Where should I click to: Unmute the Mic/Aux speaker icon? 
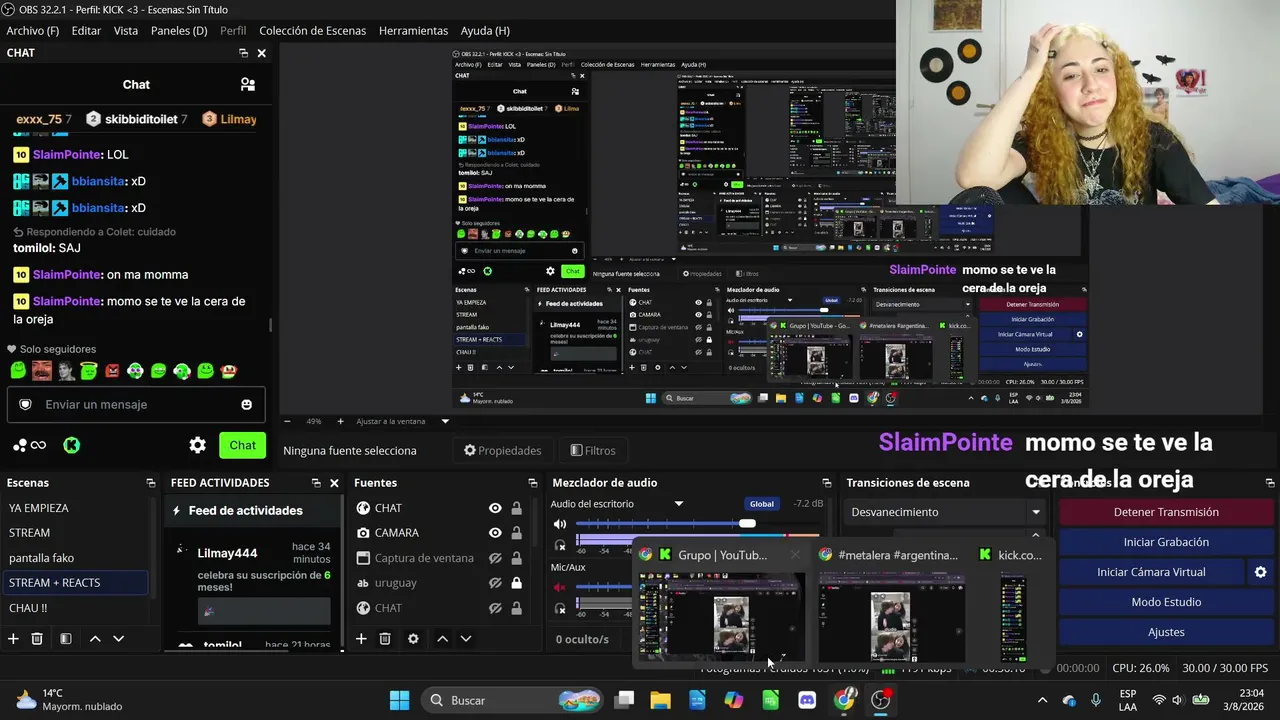[560, 587]
